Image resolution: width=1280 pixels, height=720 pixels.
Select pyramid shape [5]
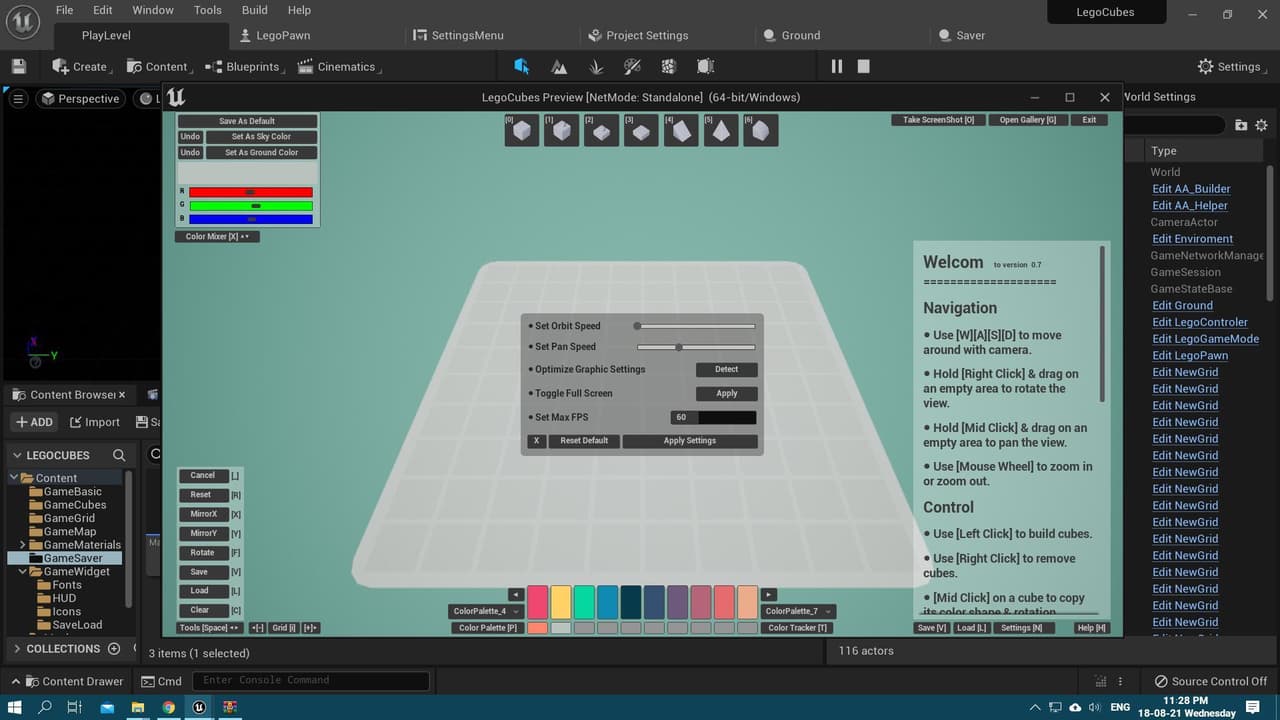tap(721, 130)
